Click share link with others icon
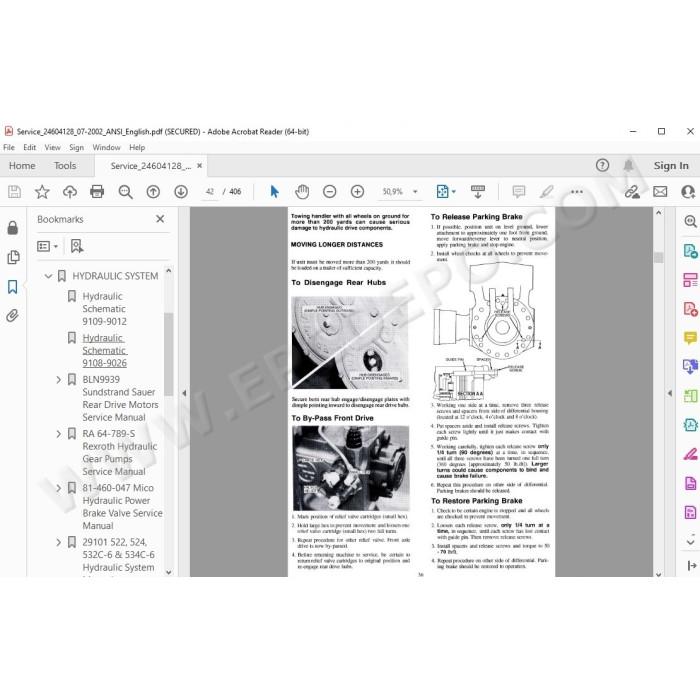Screen dimensions: 700x700 632,192
